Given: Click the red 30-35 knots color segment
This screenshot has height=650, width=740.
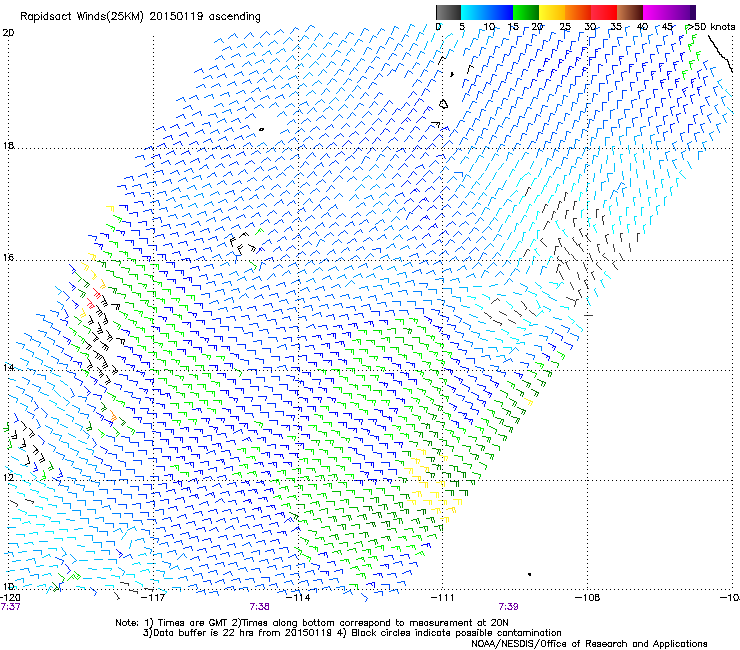Looking at the screenshot, I should coord(604,12).
